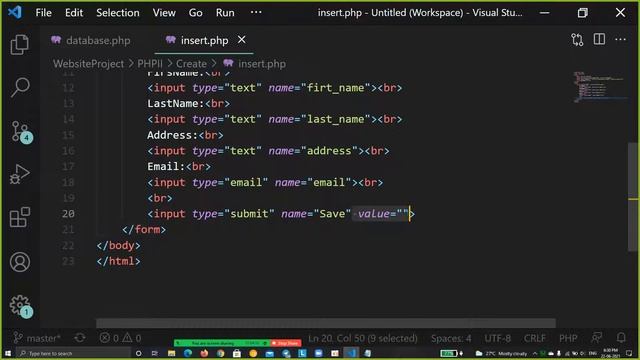The image size is (640, 360).
Task: Open the Edit menu
Action: point(74,13)
